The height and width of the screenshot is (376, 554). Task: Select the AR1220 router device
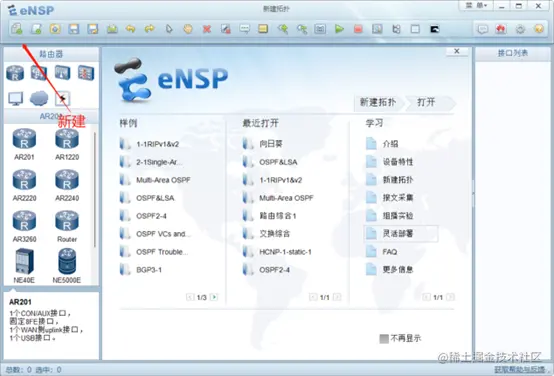[67, 144]
